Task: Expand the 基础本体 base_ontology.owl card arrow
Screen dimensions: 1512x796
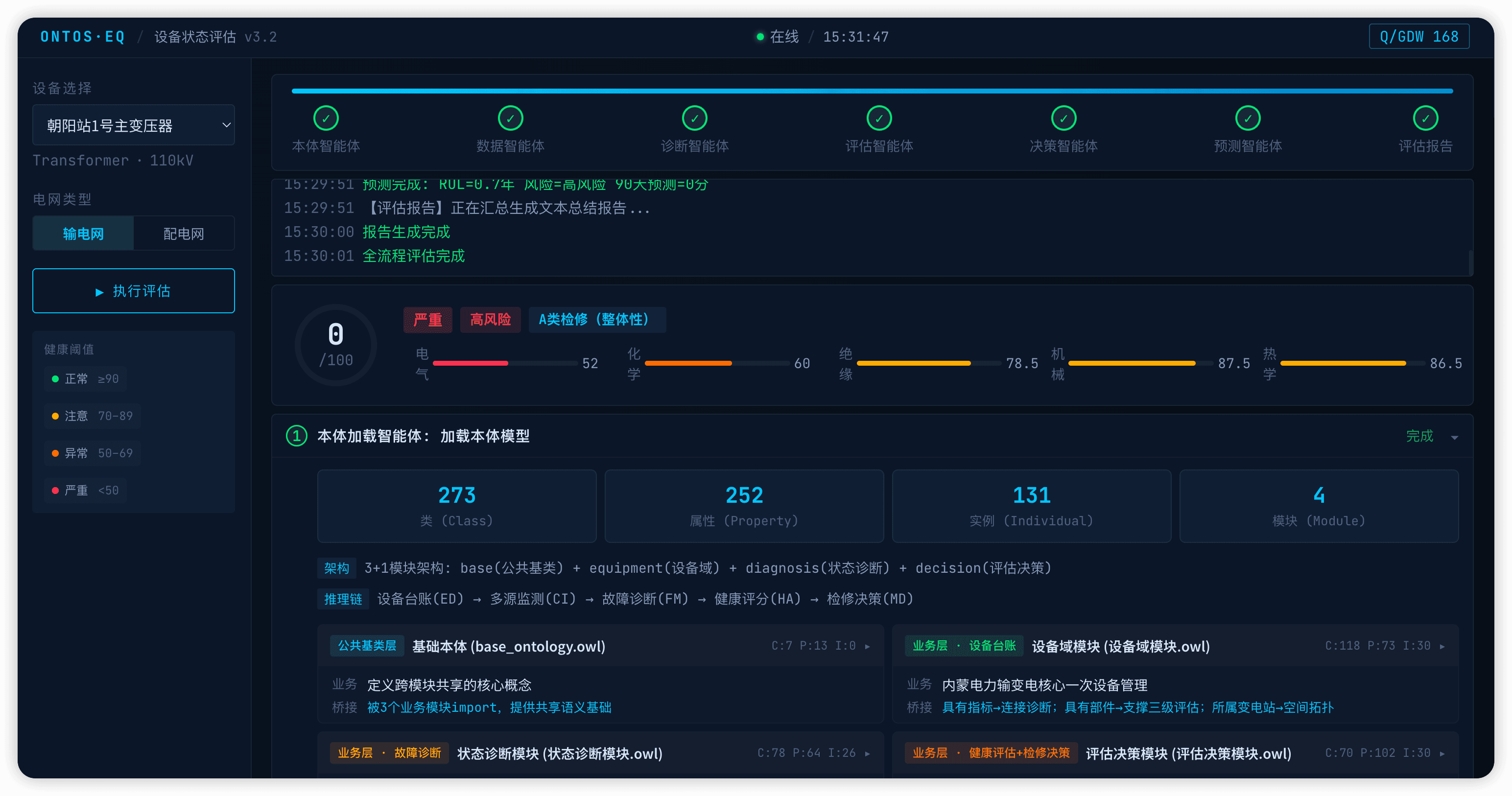Action: pyautogui.click(x=868, y=646)
